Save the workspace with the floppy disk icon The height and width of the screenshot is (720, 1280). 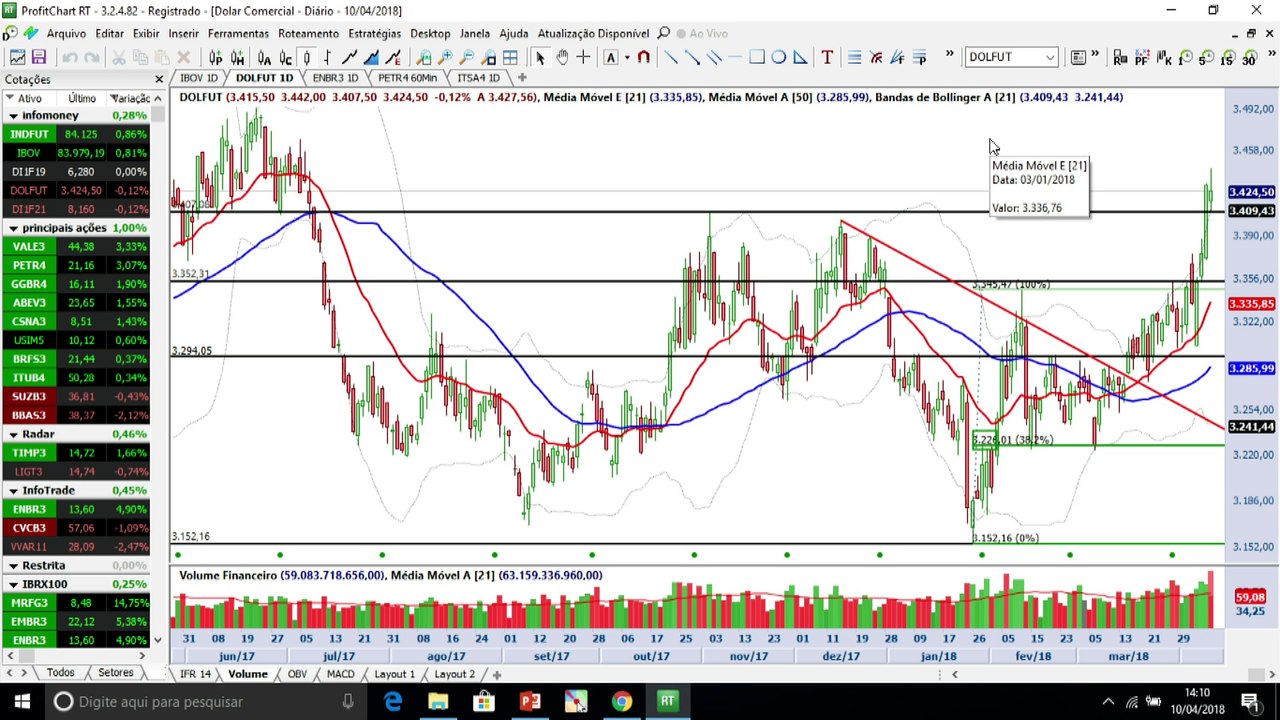39,57
